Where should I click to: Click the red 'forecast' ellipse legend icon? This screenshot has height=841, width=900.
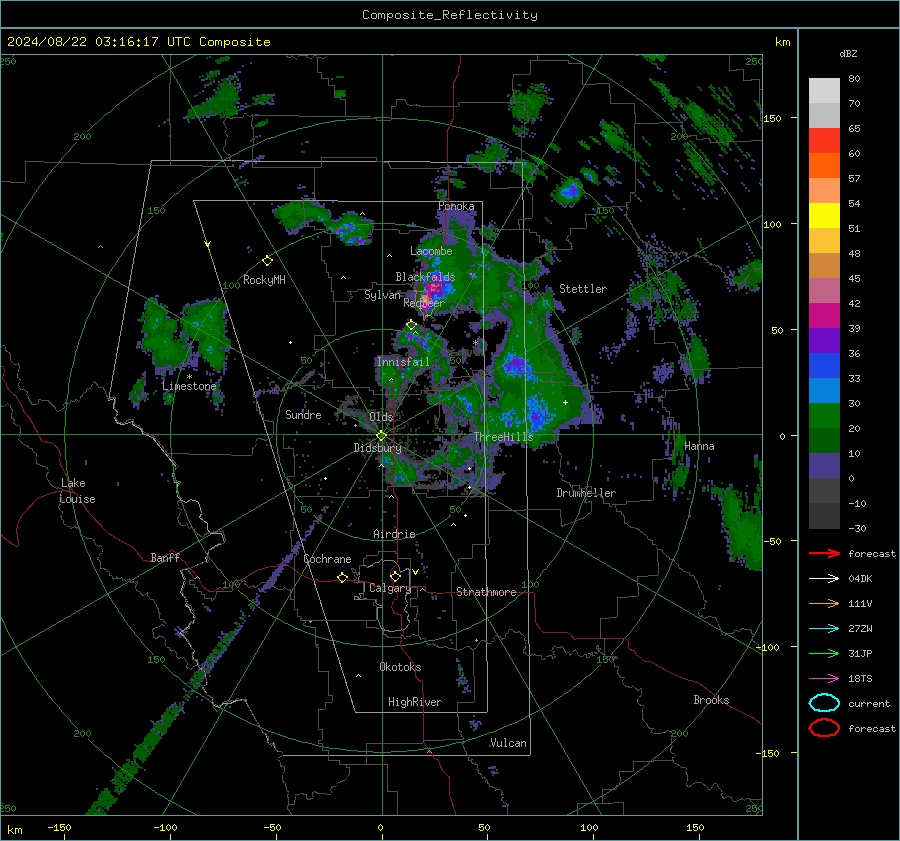coord(824,728)
